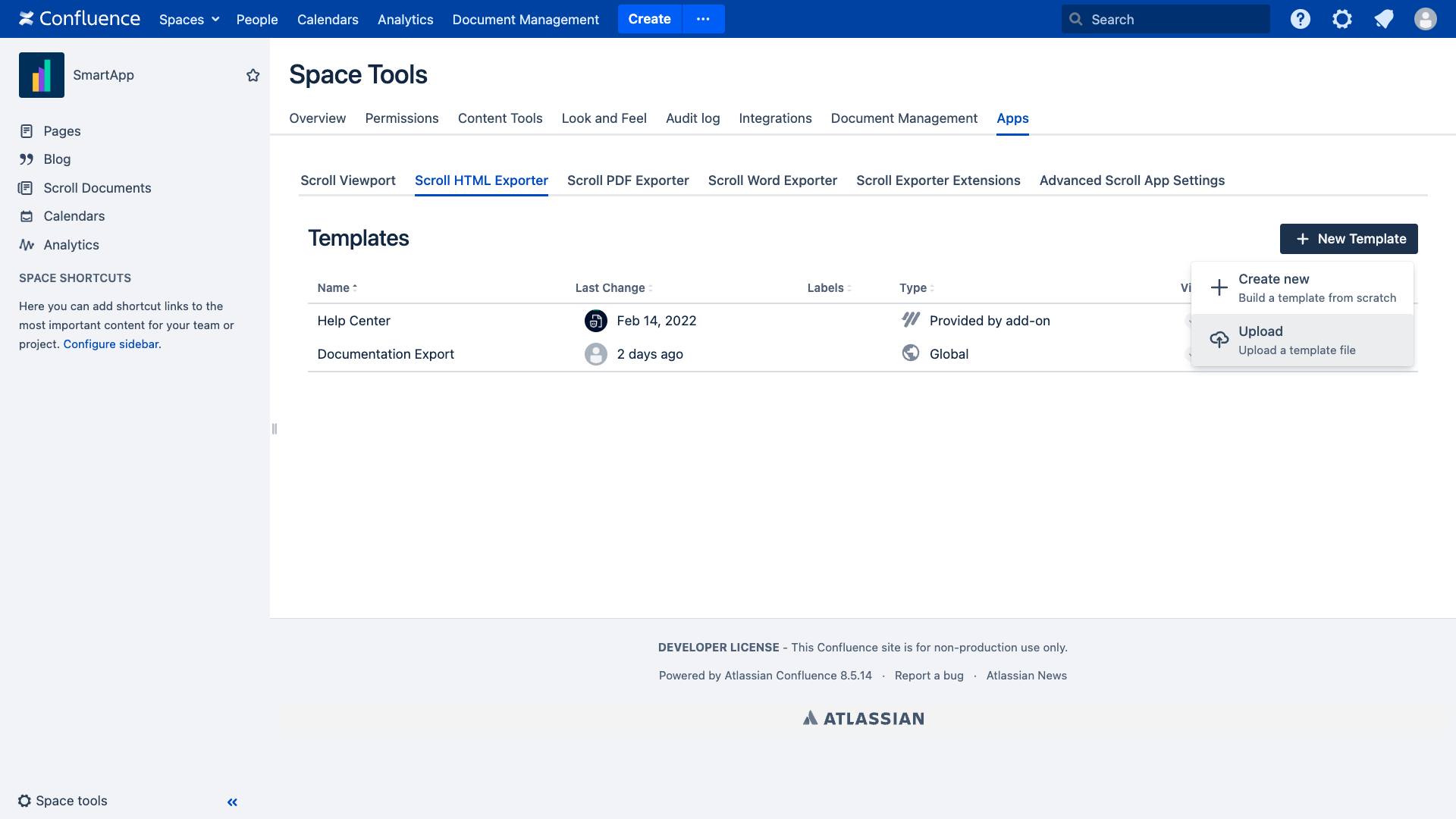Open Scroll Documents in sidebar
The image size is (1456, 819).
[x=97, y=188]
